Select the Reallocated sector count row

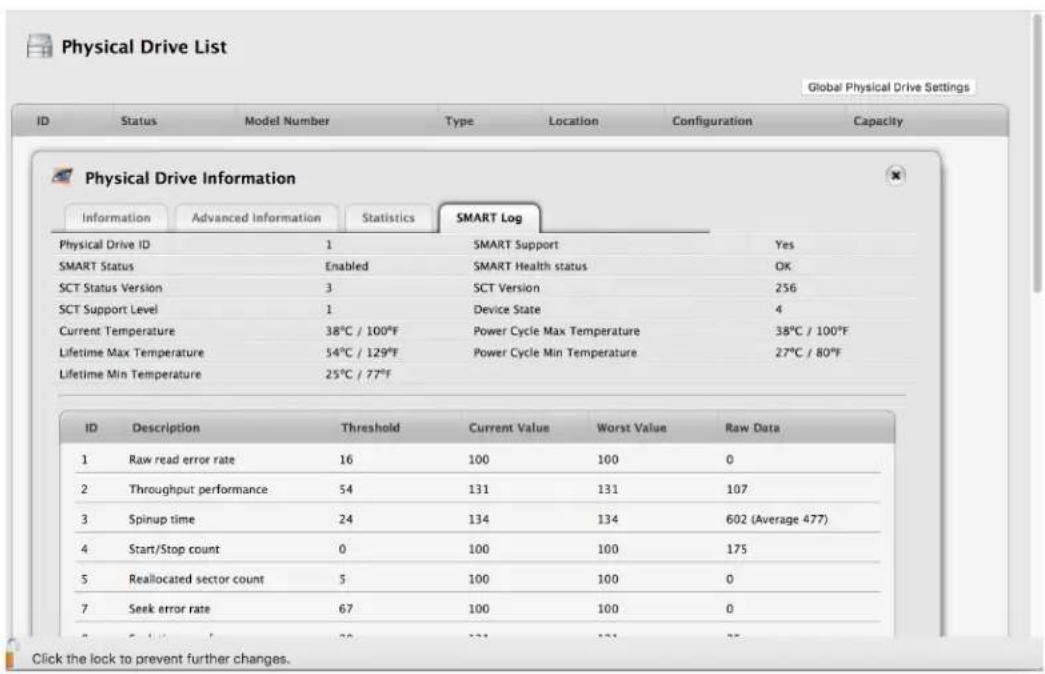[477, 579]
